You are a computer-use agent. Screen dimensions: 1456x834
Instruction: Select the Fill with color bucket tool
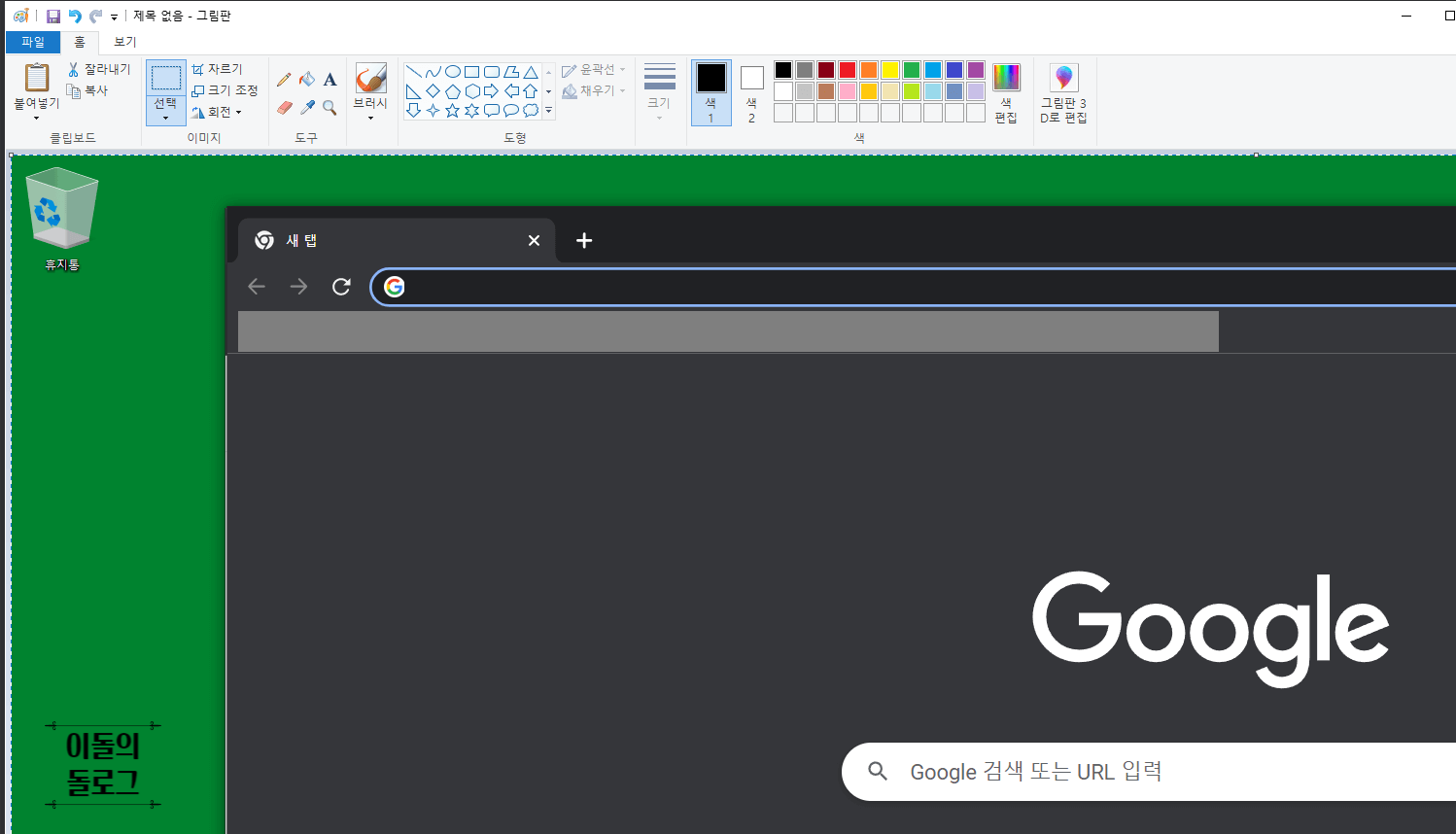(x=307, y=80)
